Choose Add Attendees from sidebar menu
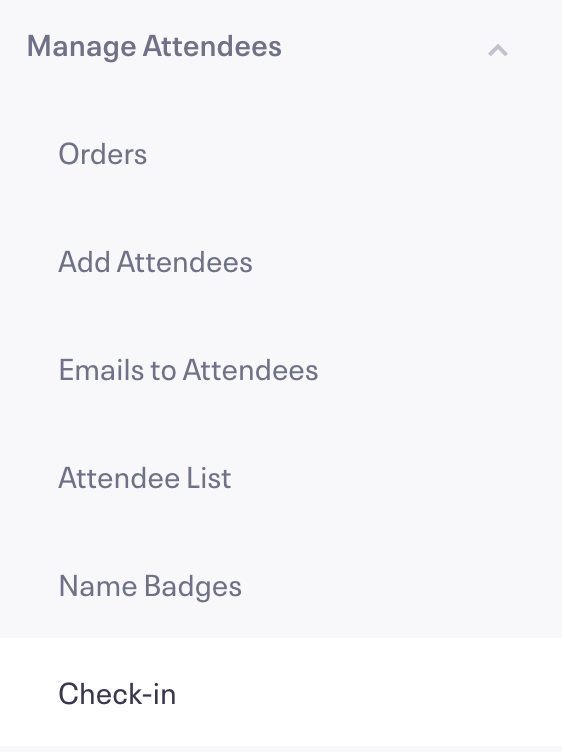 click(155, 262)
